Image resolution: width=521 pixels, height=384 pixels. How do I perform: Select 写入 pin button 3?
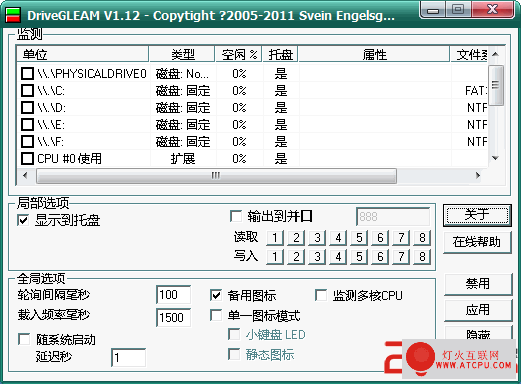pyautogui.click(x=317, y=257)
